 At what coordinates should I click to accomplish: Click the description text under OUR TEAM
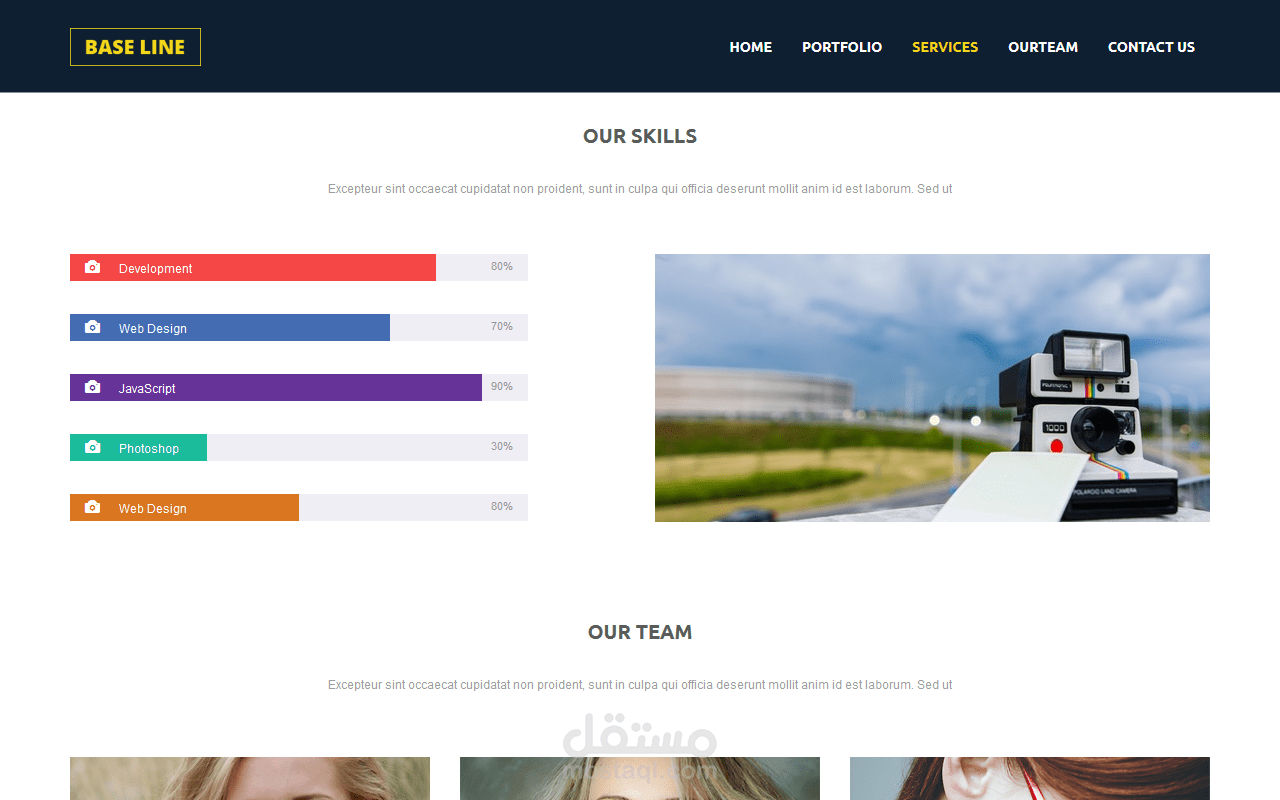click(x=640, y=685)
